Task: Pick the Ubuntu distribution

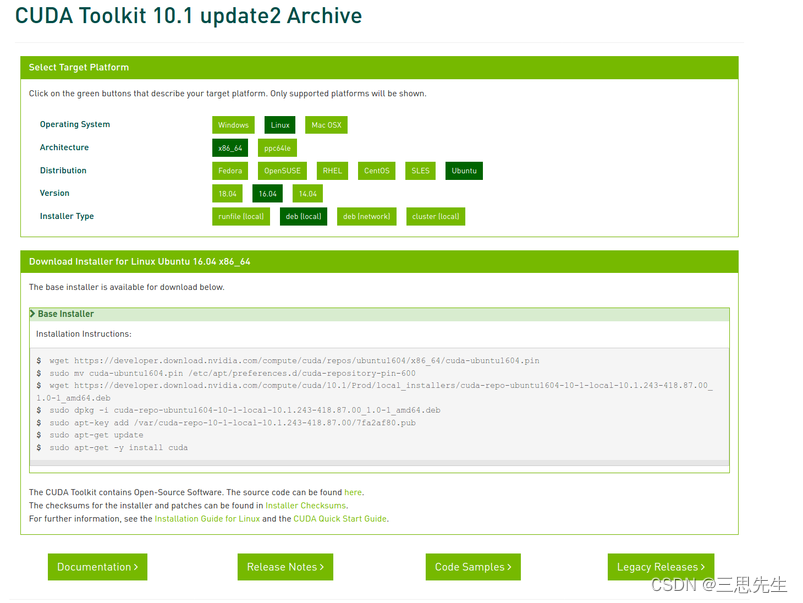Action: coord(464,171)
